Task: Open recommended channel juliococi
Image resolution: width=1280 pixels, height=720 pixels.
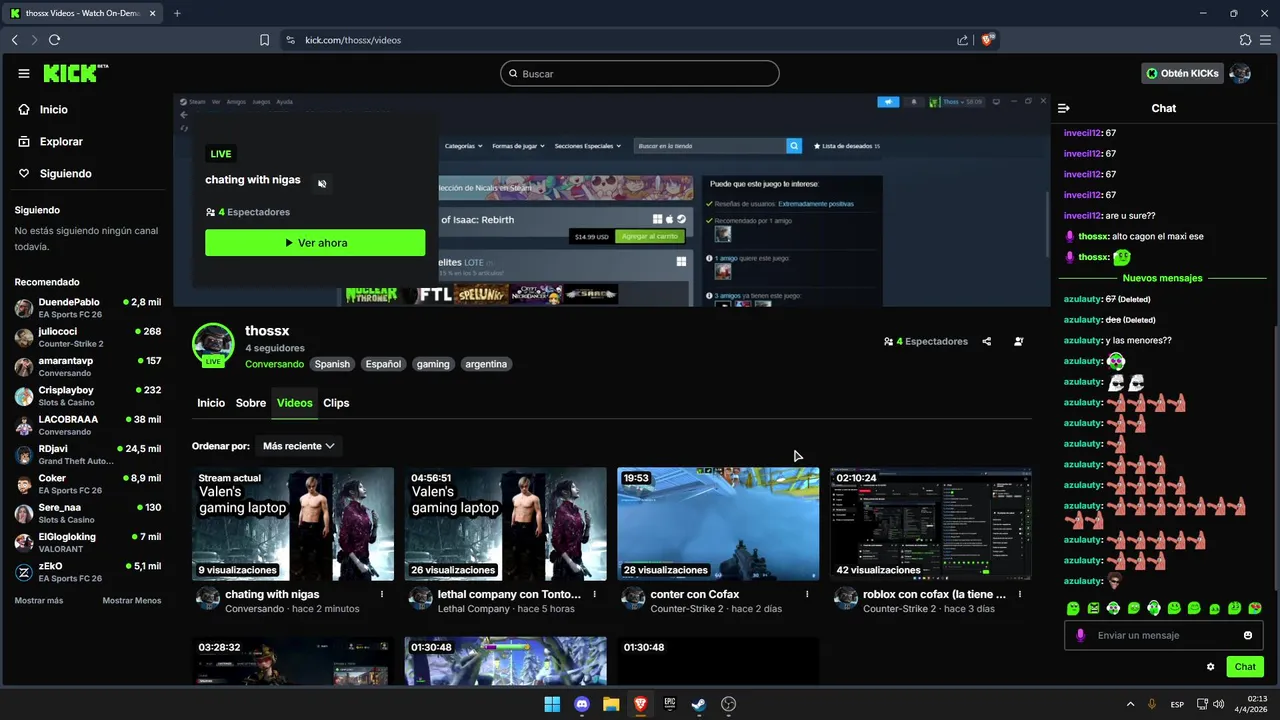Action: click(88, 337)
